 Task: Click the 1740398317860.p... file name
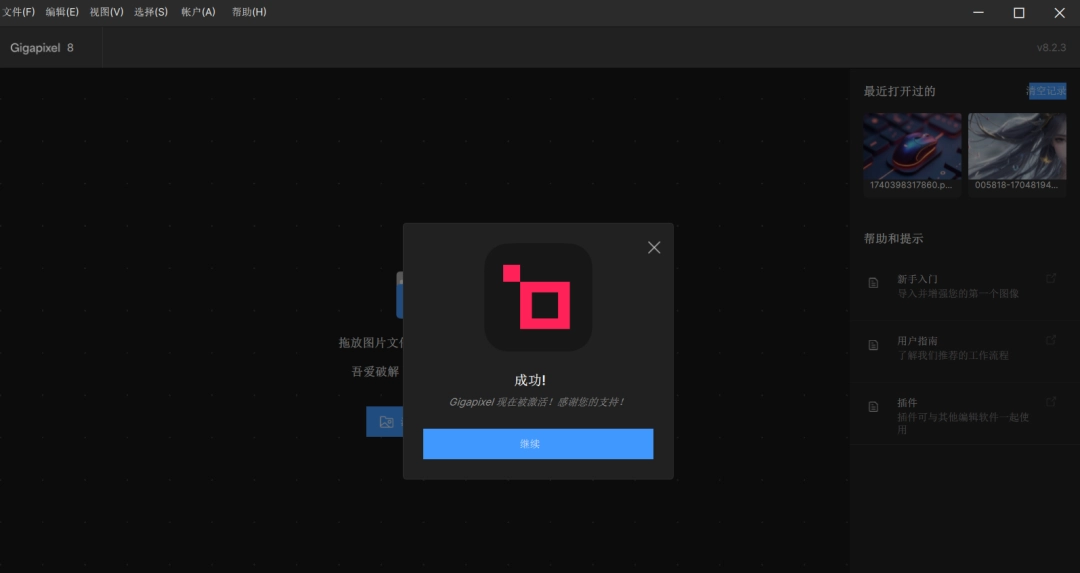[x=911, y=185]
